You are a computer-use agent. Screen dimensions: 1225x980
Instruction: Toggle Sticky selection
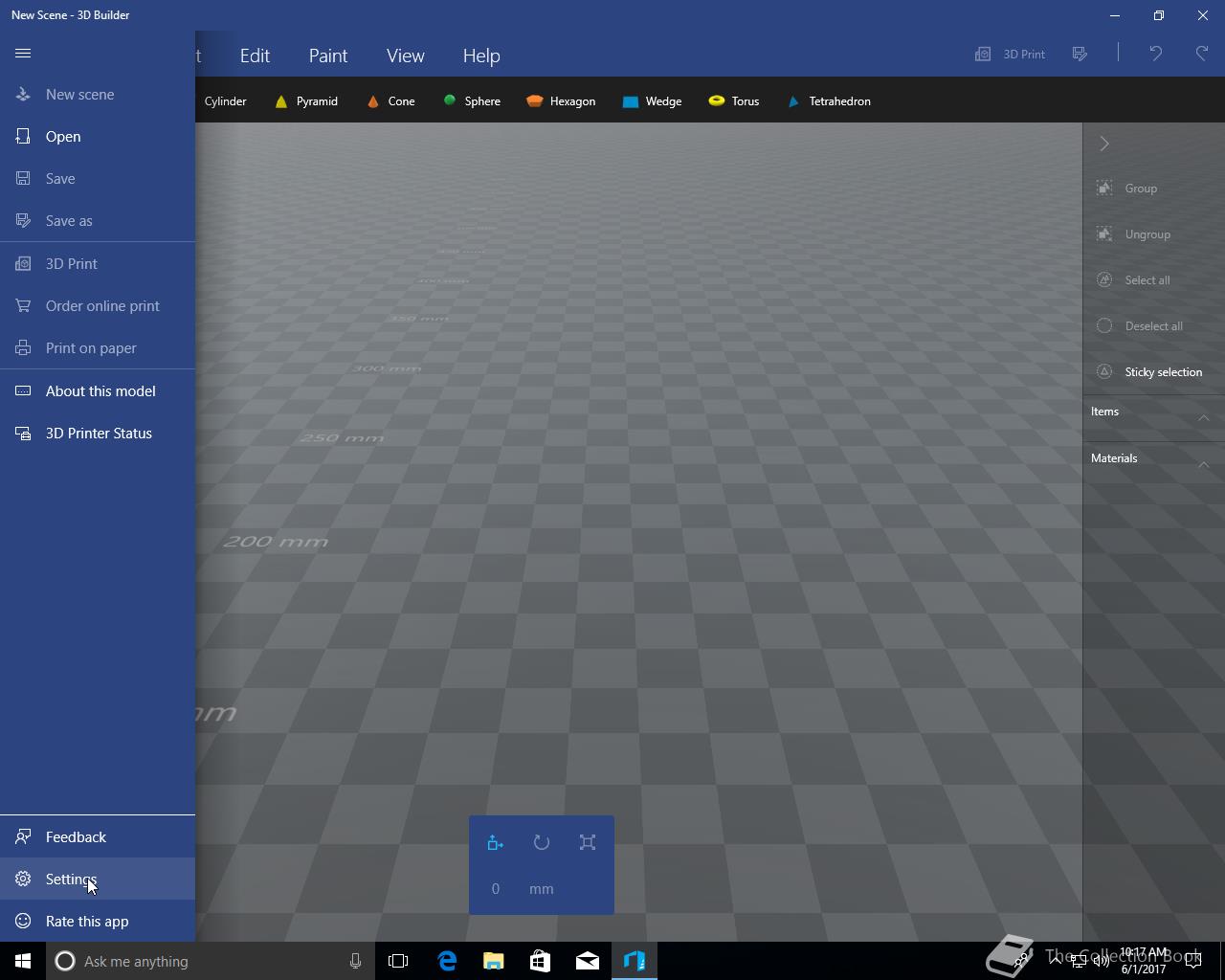click(1154, 372)
